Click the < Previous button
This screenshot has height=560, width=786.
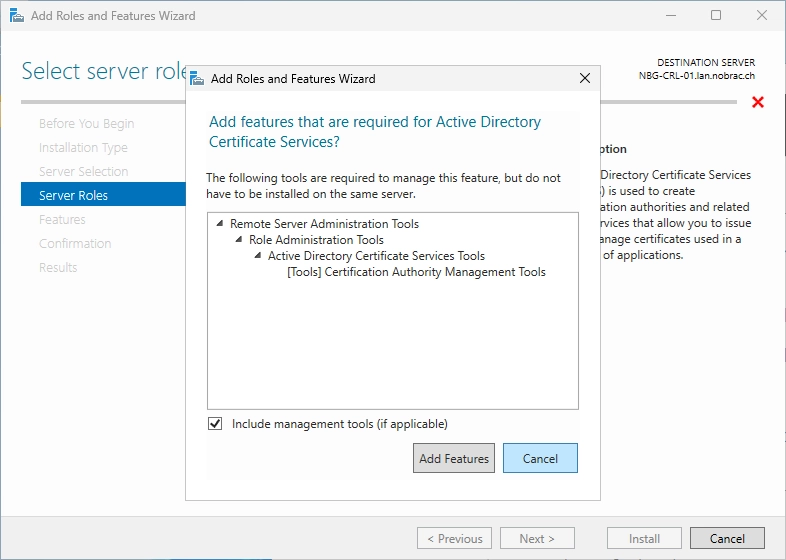click(455, 538)
